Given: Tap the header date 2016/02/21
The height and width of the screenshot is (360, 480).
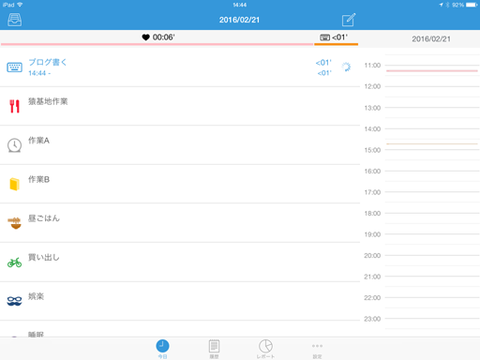Looking at the screenshot, I should point(239,20).
